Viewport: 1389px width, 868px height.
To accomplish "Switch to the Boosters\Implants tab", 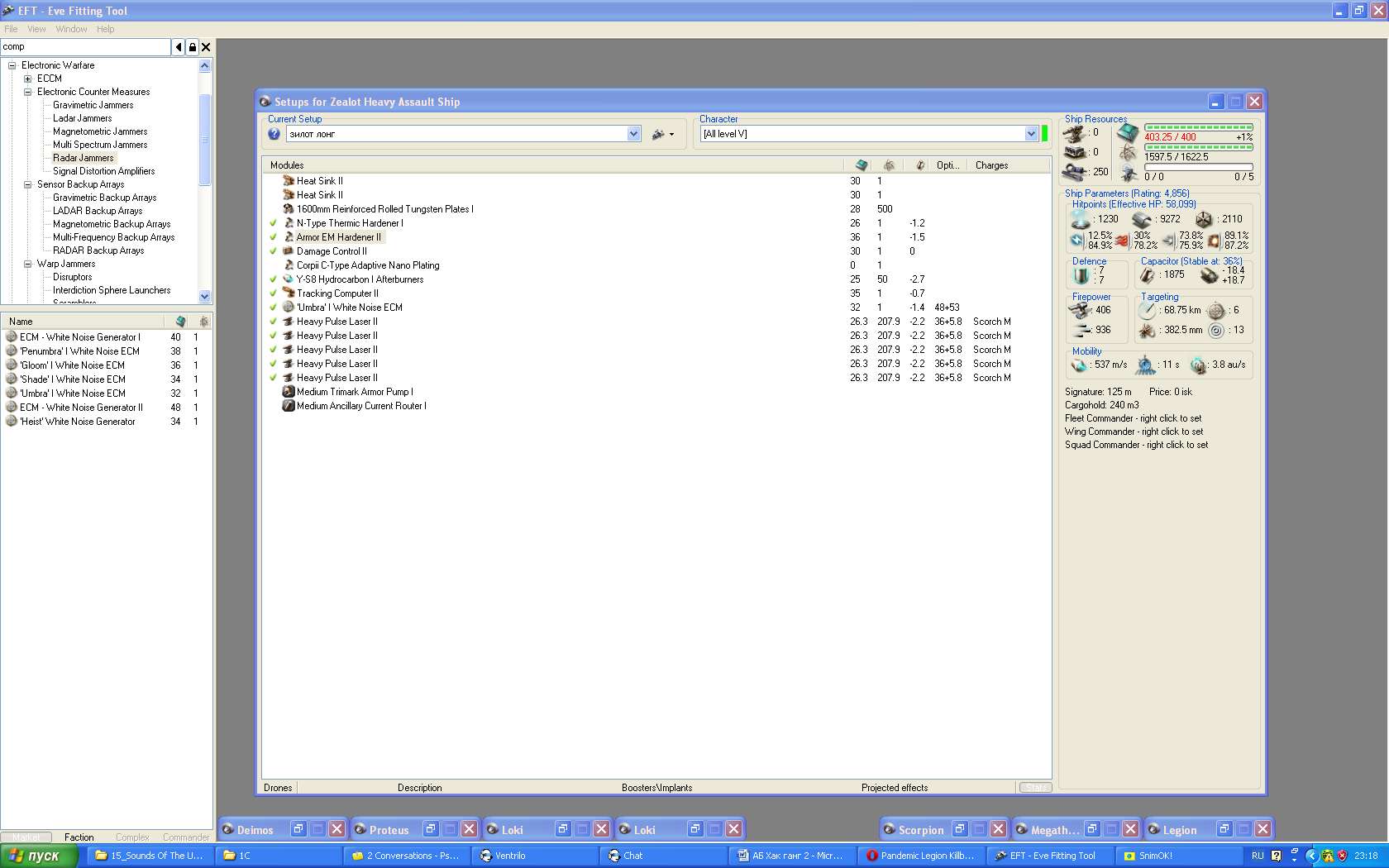I will (657, 788).
